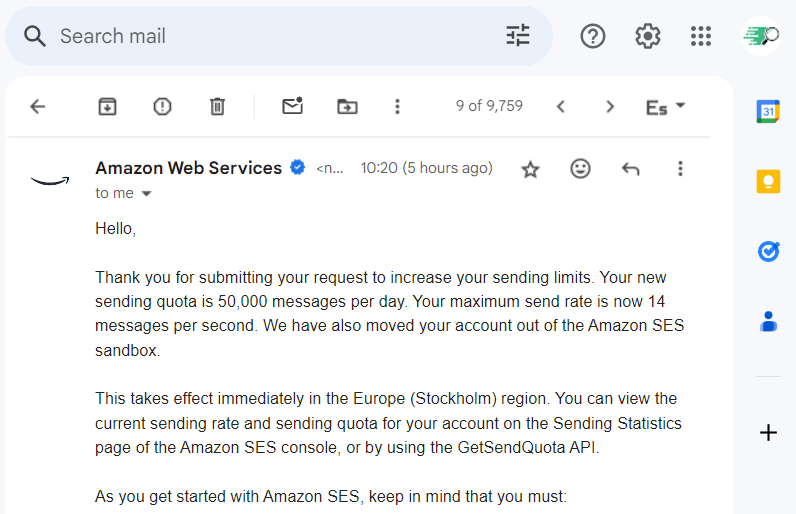
Task: Open Google Calendar in the side panel
Action: click(768, 111)
